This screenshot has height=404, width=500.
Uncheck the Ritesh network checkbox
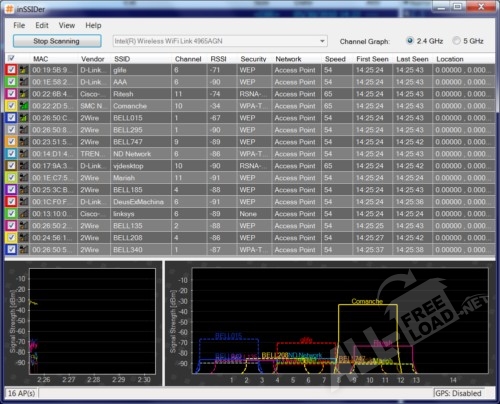11,94
